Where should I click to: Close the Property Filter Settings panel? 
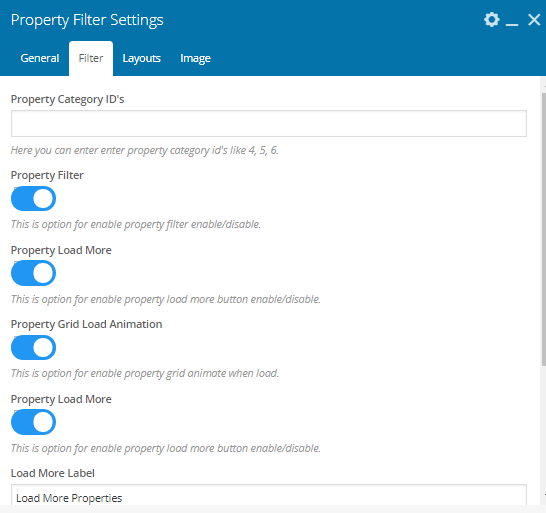(534, 20)
